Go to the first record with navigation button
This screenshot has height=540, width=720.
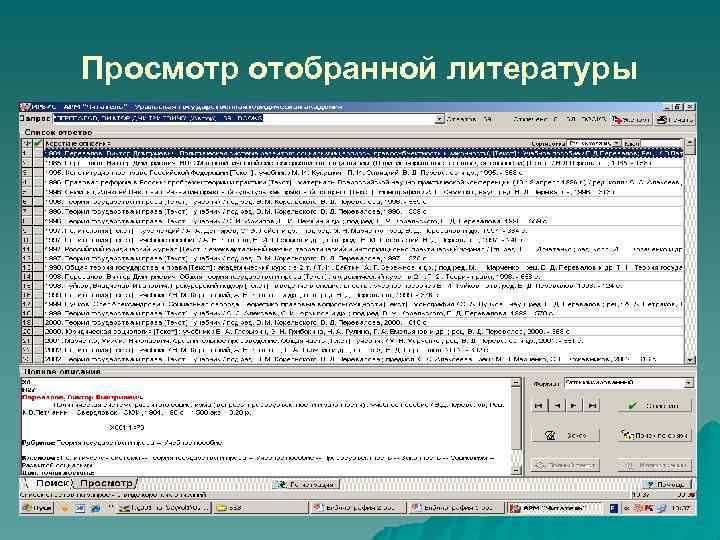(539, 405)
